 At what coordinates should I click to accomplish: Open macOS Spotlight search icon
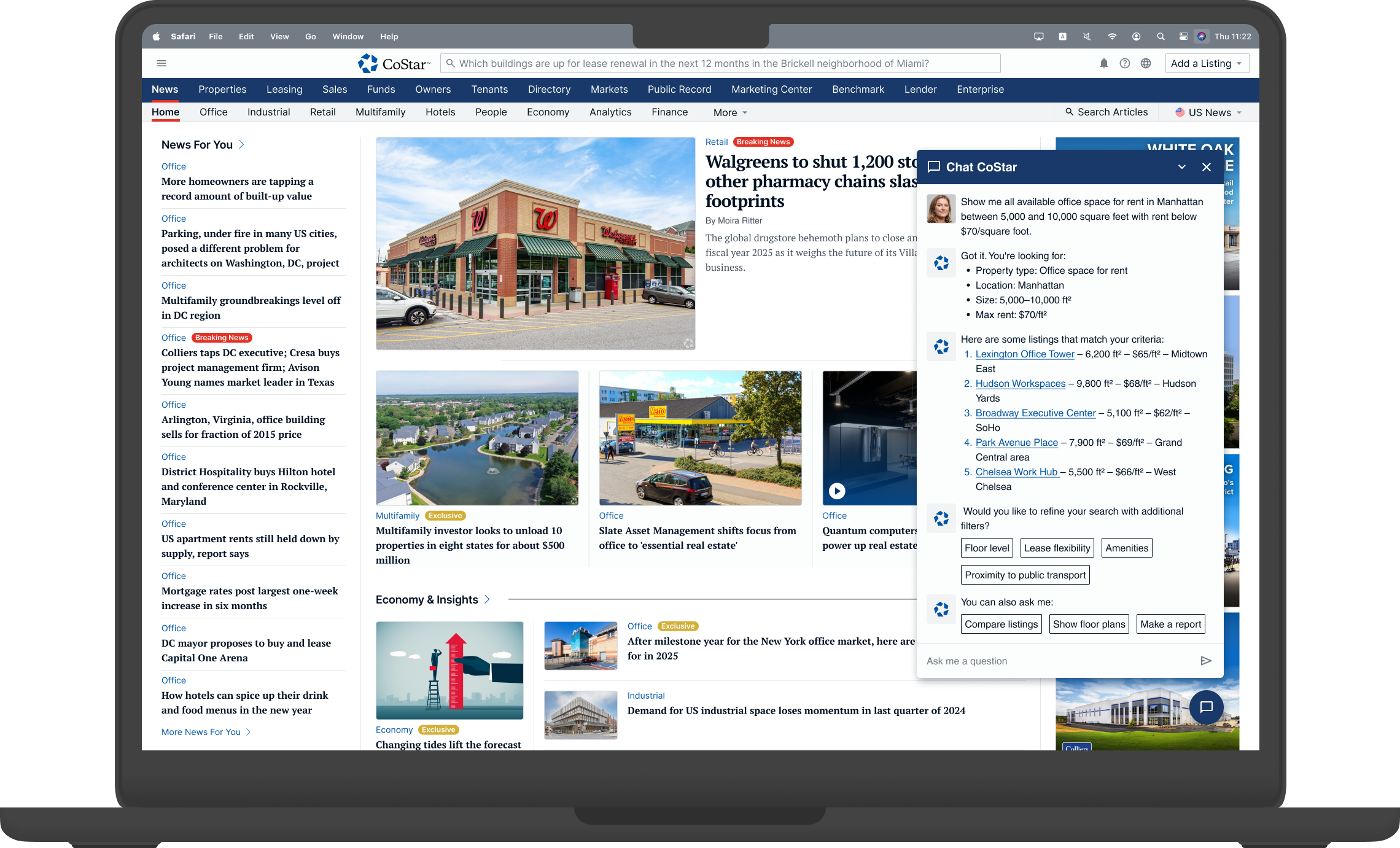[x=1161, y=36]
